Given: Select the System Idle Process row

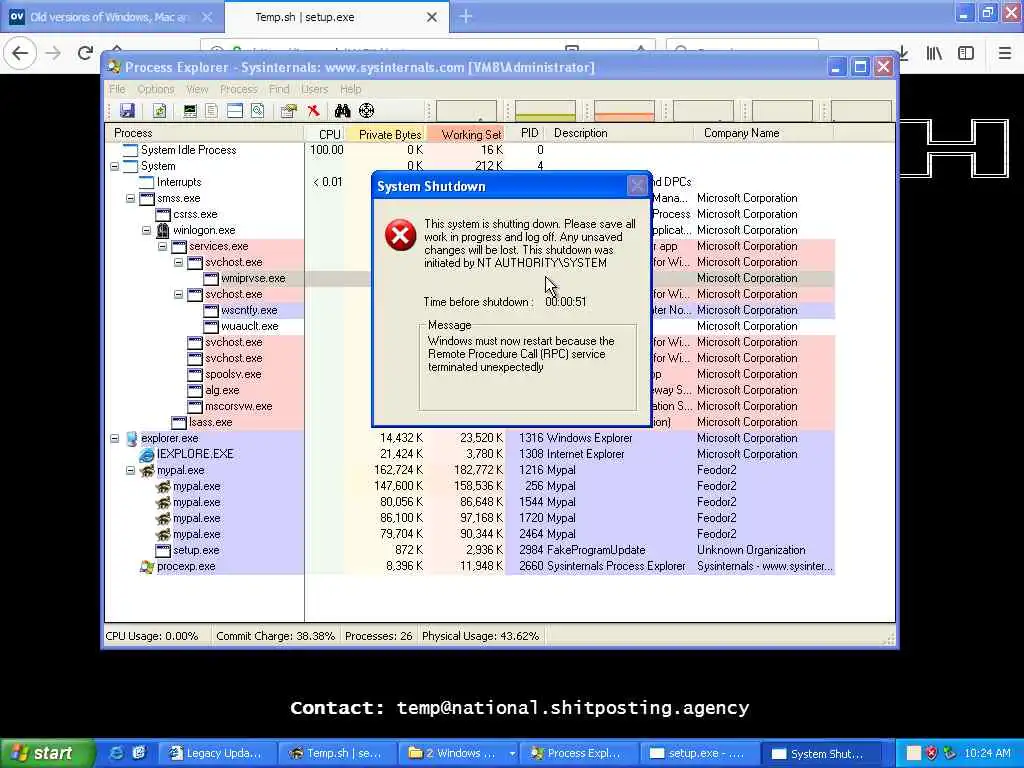Looking at the screenshot, I should click(x=470, y=150).
